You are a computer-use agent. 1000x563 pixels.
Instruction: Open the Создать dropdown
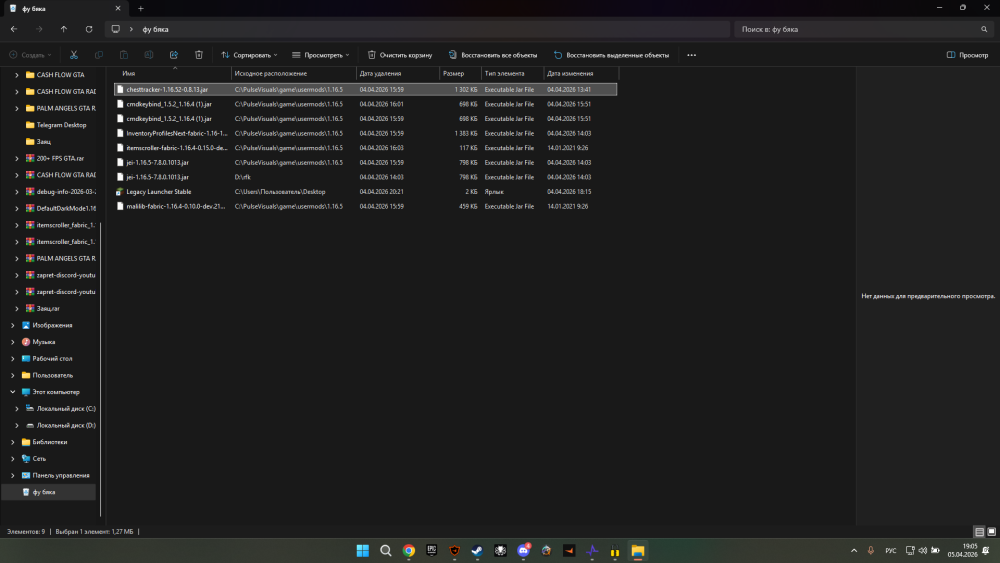click(31, 55)
